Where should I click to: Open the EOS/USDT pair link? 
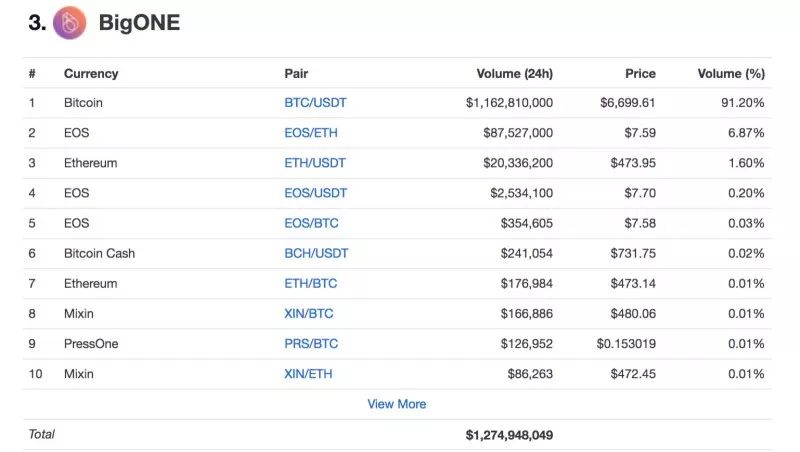pyautogui.click(x=315, y=193)
